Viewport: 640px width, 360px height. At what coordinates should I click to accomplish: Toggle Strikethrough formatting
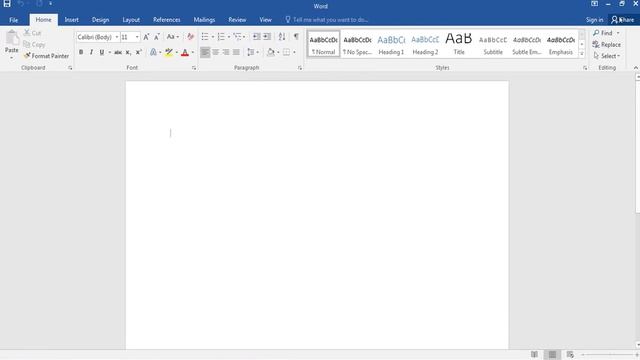click(x=118, y=52)
